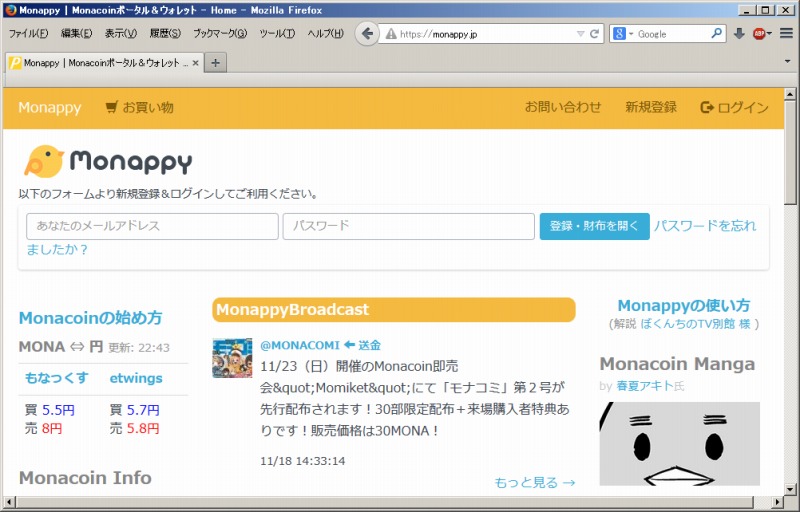The image size is (800, 512).
Task: Click the site identity warning triangle
Action: point(391,34)
